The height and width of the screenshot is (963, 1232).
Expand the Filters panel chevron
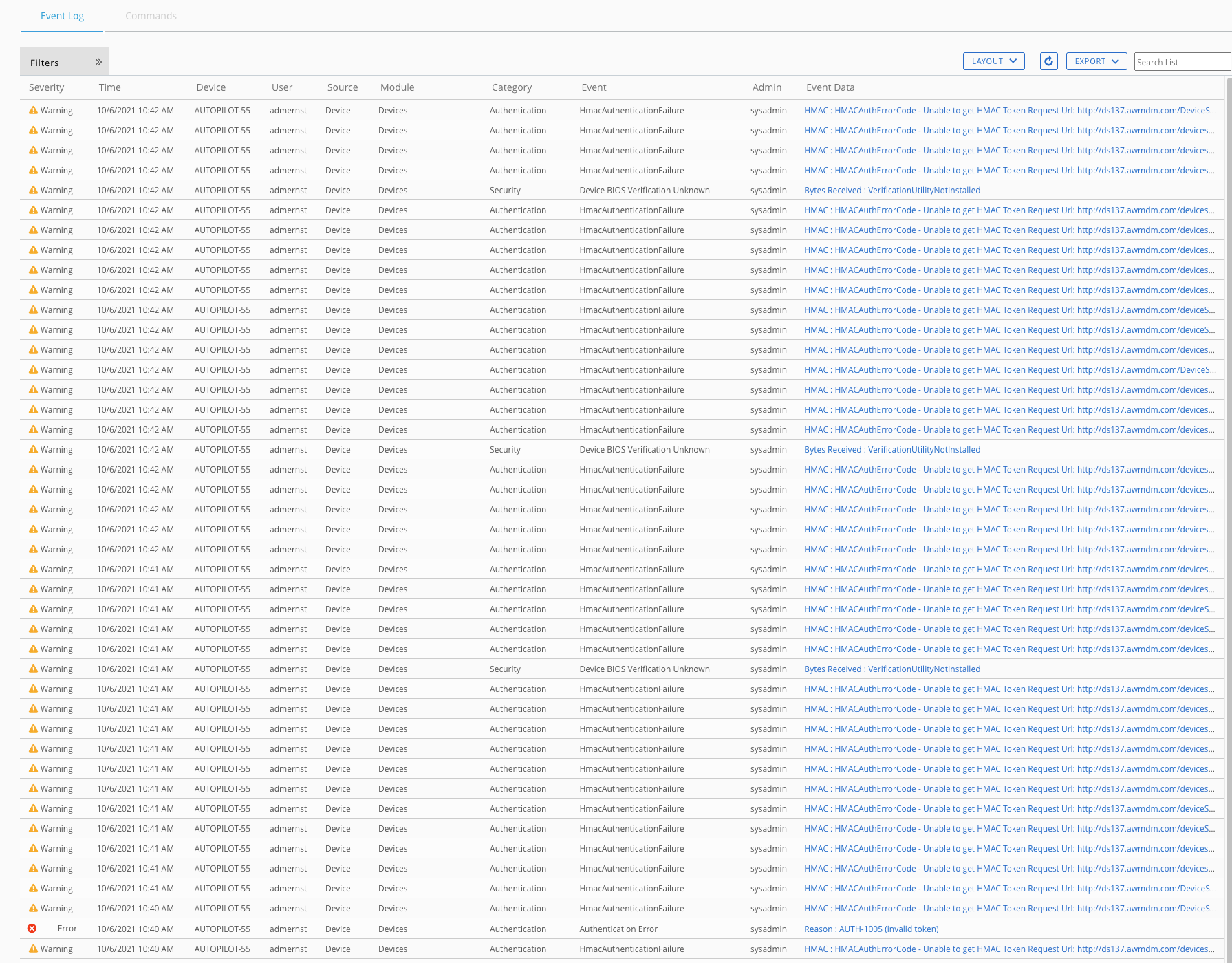tap(98, 62)
